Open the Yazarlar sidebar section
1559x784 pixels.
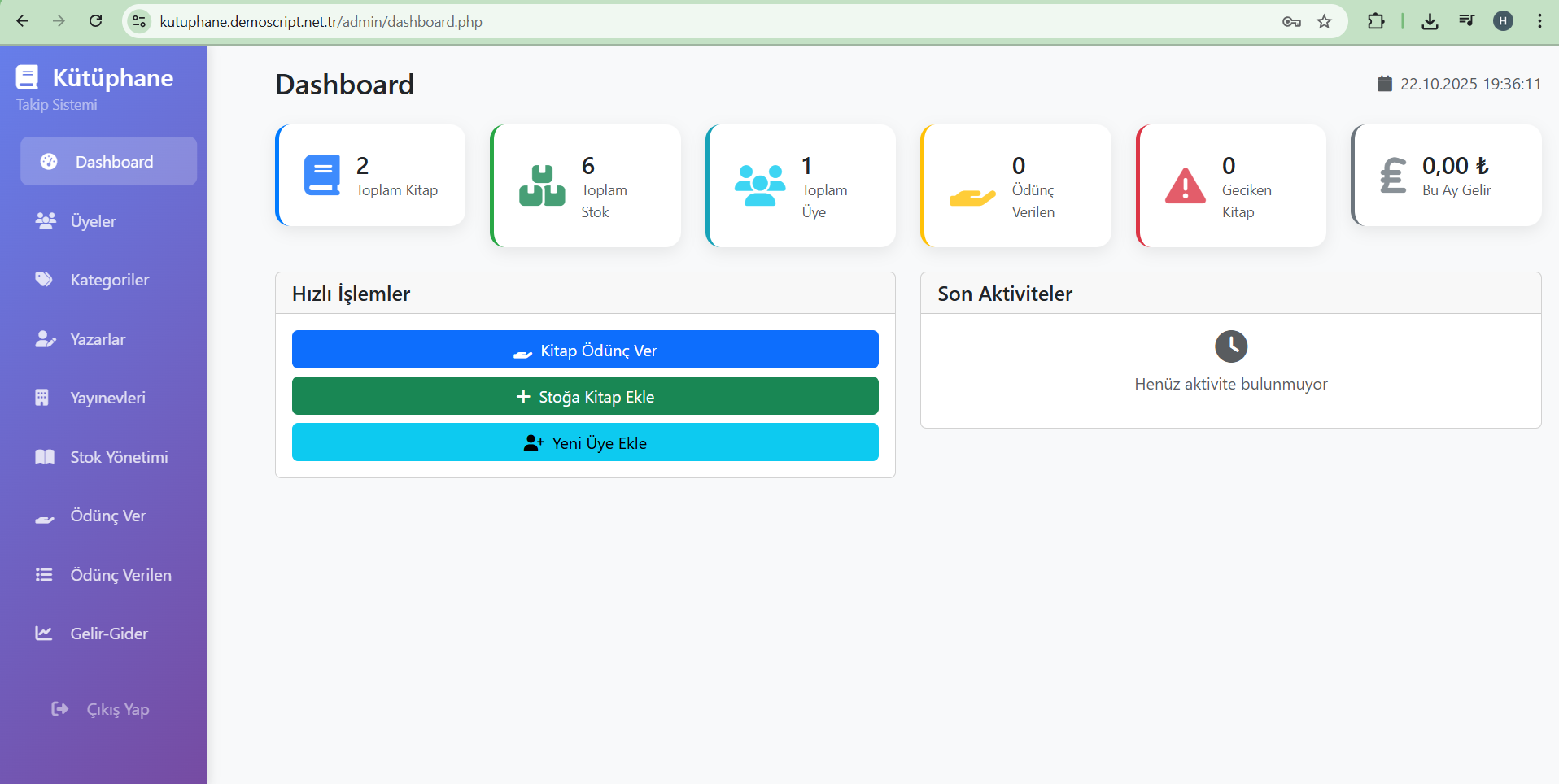(98, 339)
